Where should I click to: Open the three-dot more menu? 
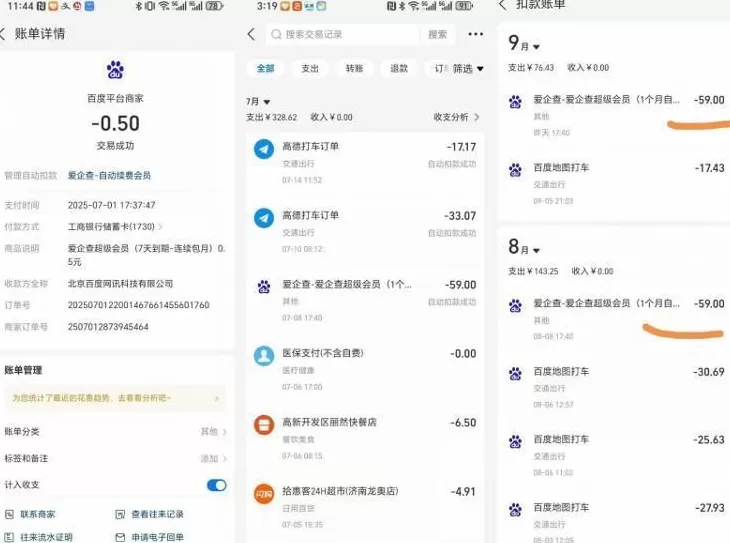pyautogui.click(x=475, y=34)
